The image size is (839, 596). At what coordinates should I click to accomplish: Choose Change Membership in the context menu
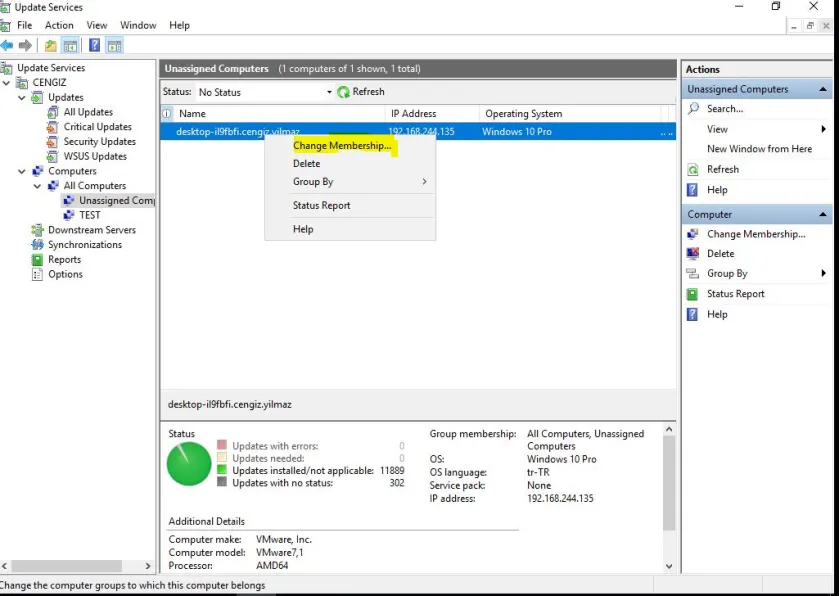click(341, 146)
